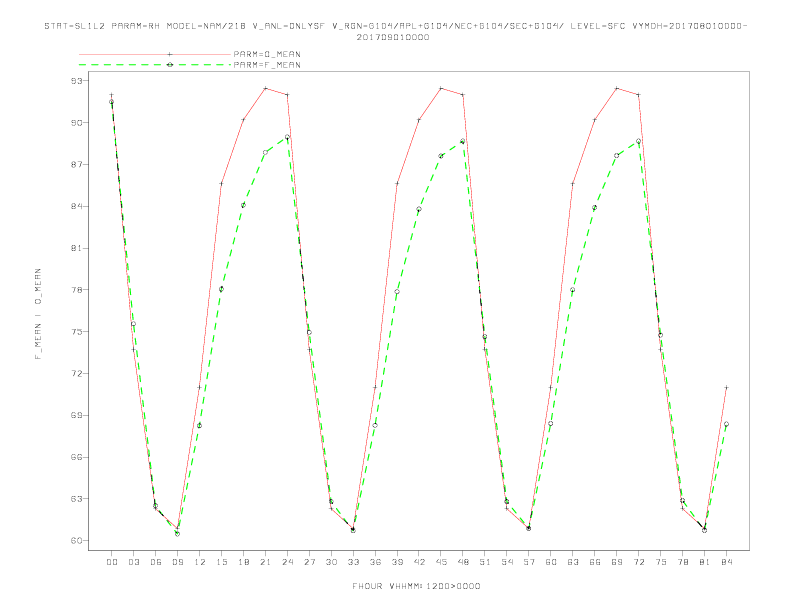Image resolution: width=792 pixels, height=612 pixels.
Task: Click x-axis tick label 69
Action: click(x=617, y=562)
